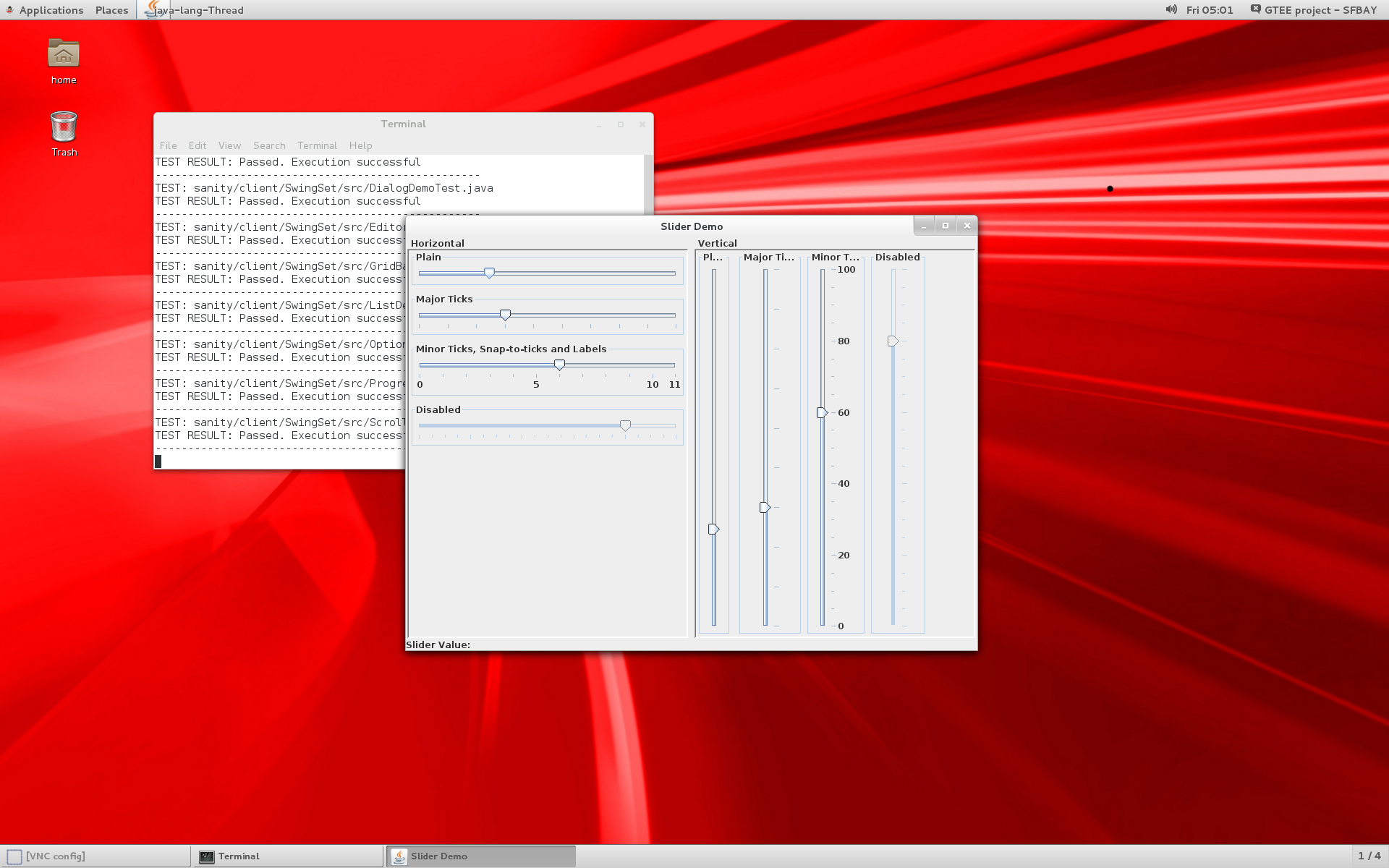Image resolution: width=1389 pixels, height=868 pixels.
Task: Open the Applications menu
Action: click(x=51, y=10)
